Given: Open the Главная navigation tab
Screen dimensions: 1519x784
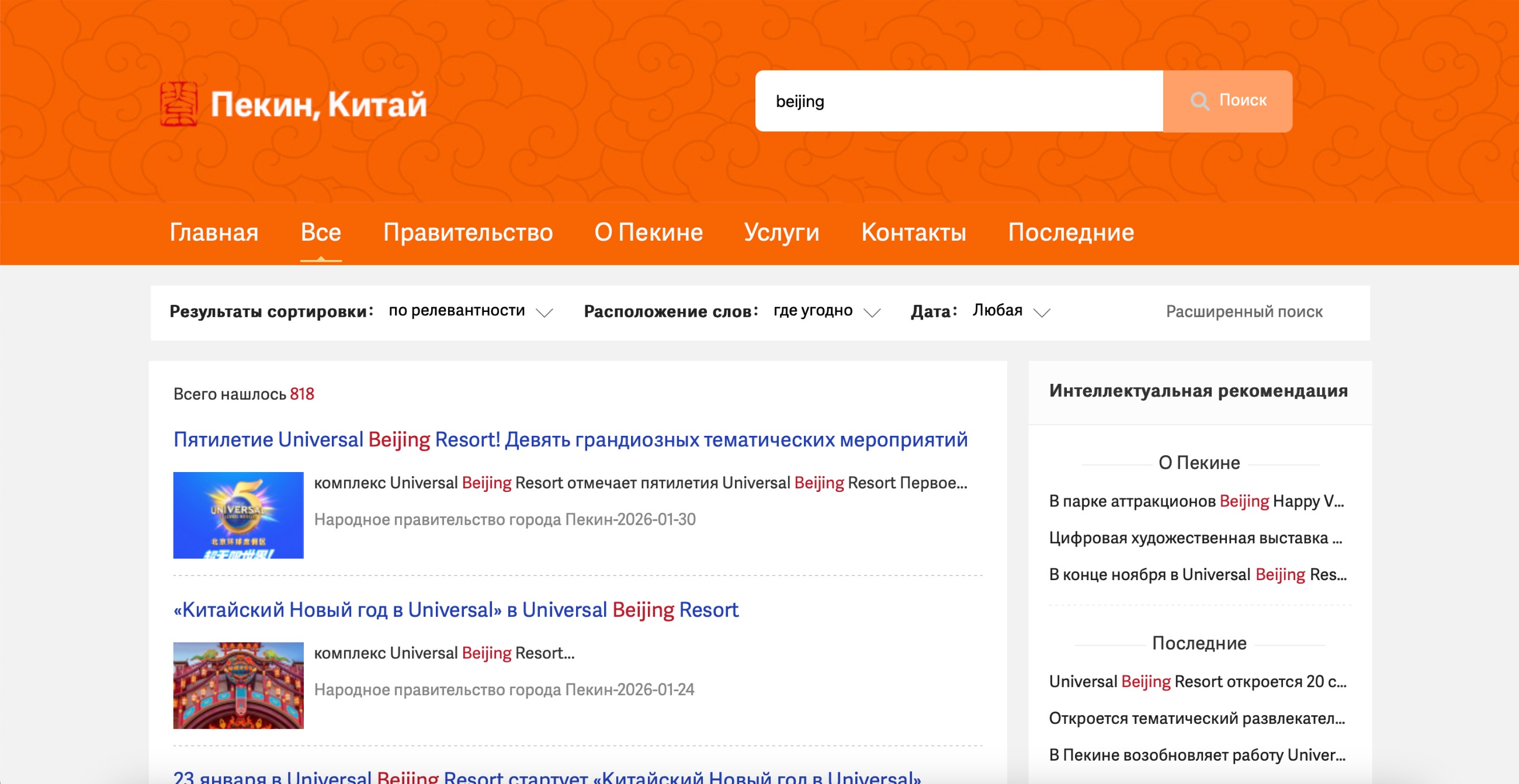Looking at the screenshot, I should click(x=214, y=233).
